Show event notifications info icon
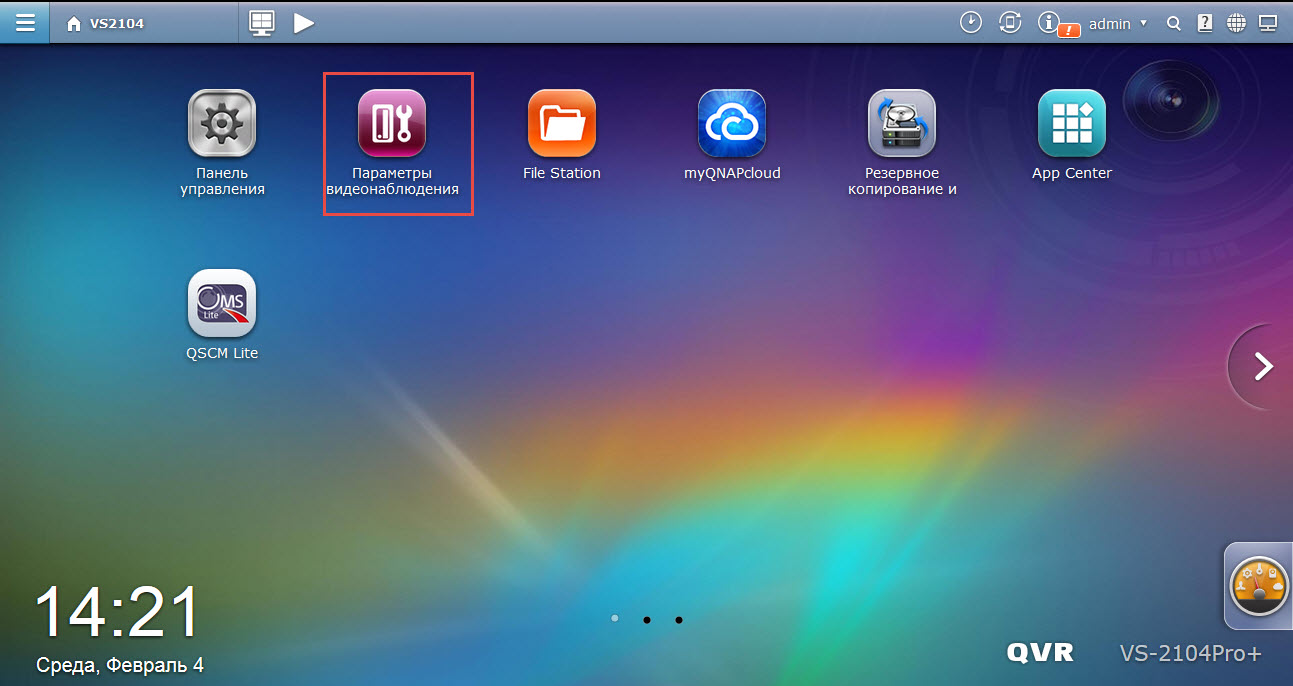The height and width of the screenshot is (686, 1293). (x=1049, y=22)
